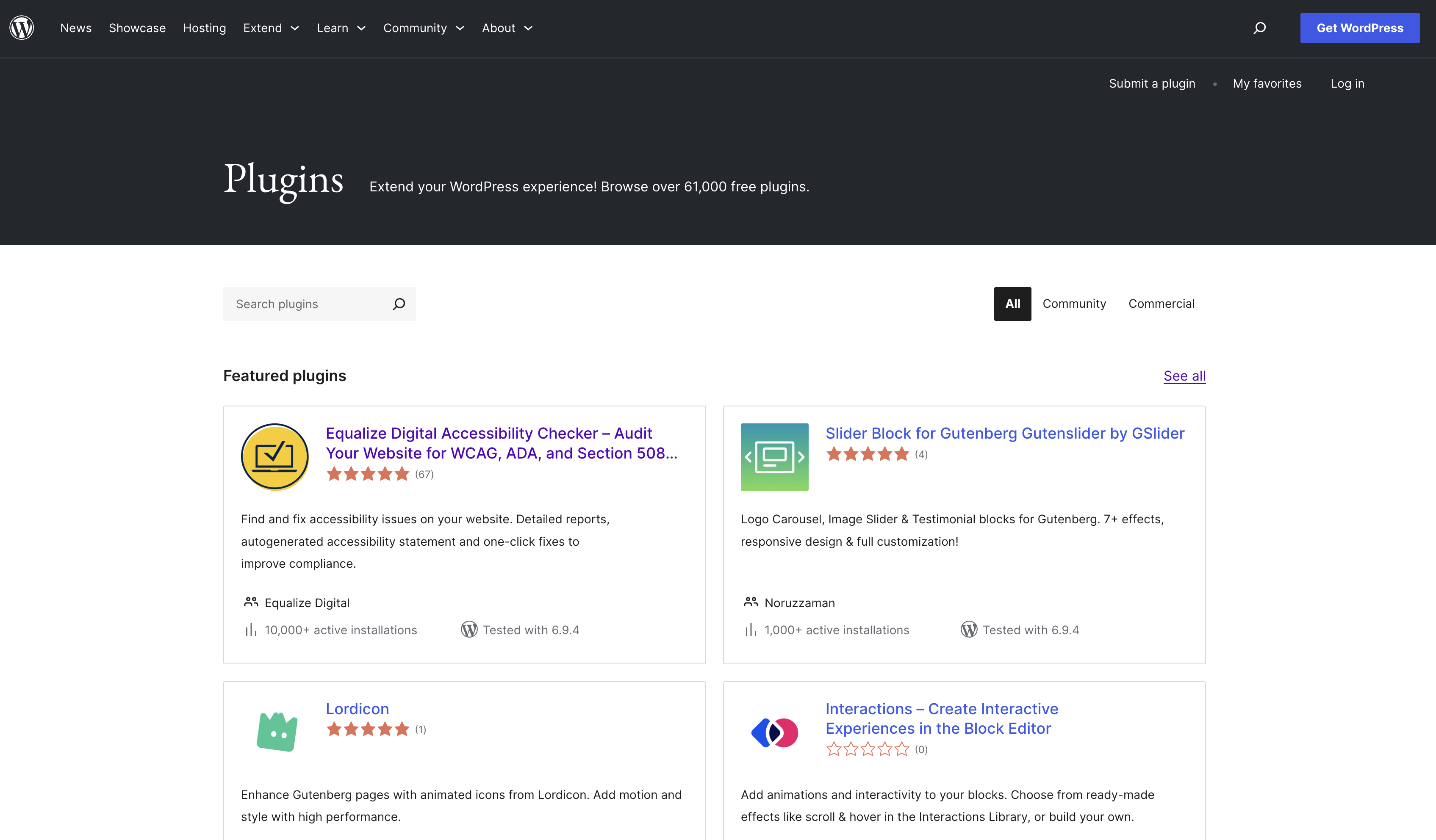Switch to the Community plugins filter tab
Screen dimensions: 1436x840
(x=1074, y=304)
